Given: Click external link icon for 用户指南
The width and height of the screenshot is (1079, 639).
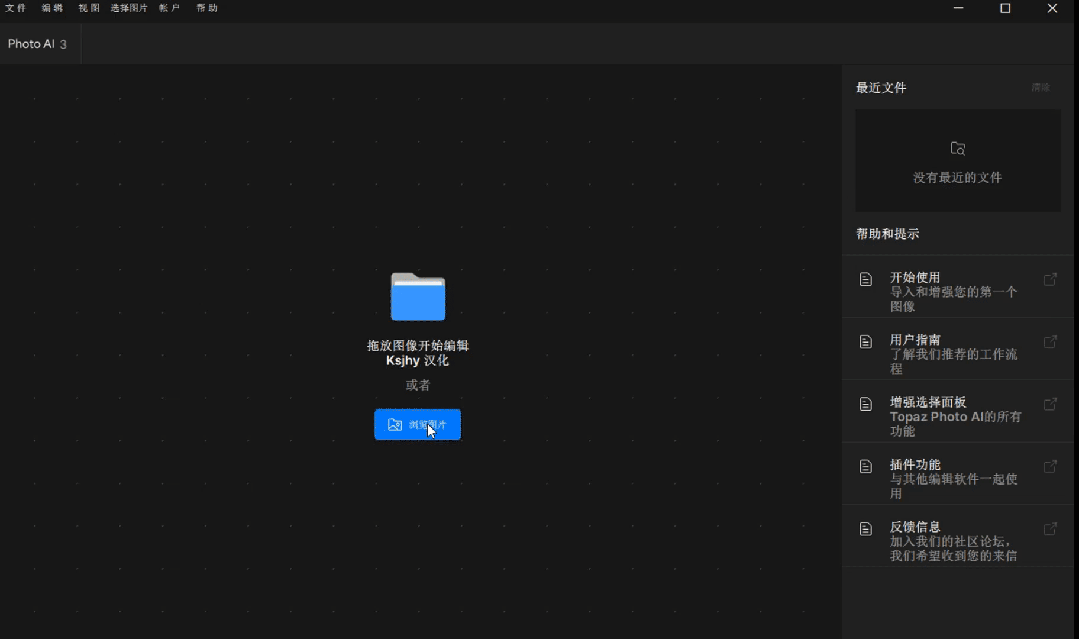Looking at the screenshot, I should tap(1050, 342).
